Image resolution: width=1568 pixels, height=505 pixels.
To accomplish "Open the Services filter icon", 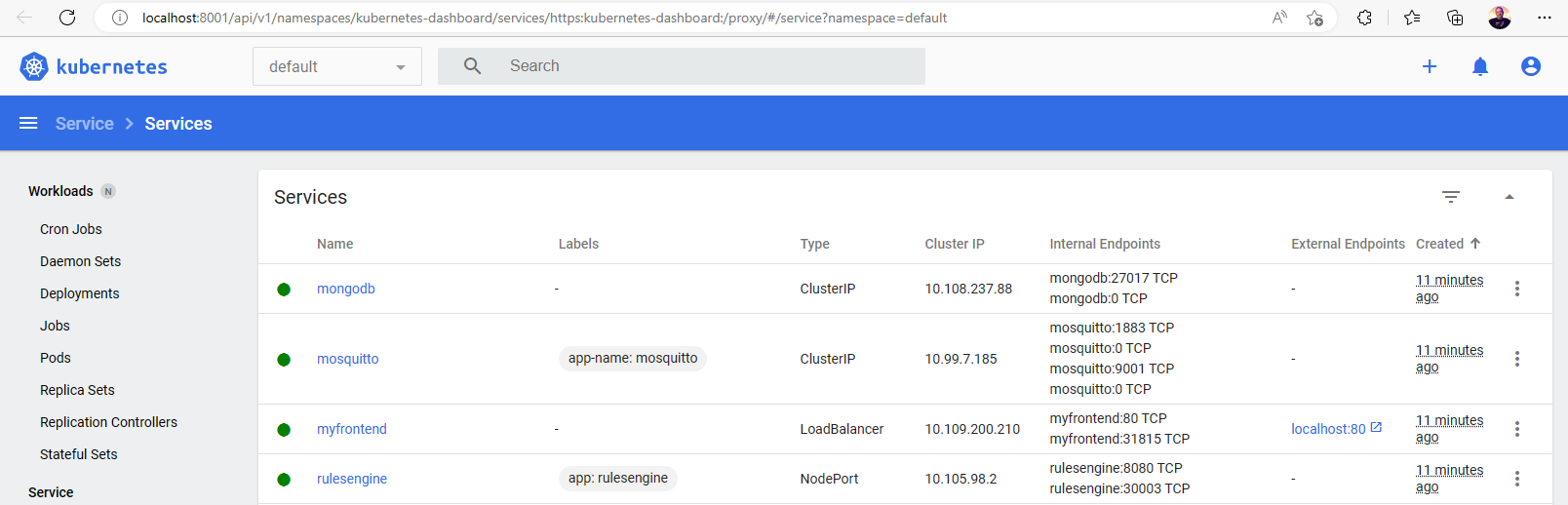I will [x=1451, y=197].
